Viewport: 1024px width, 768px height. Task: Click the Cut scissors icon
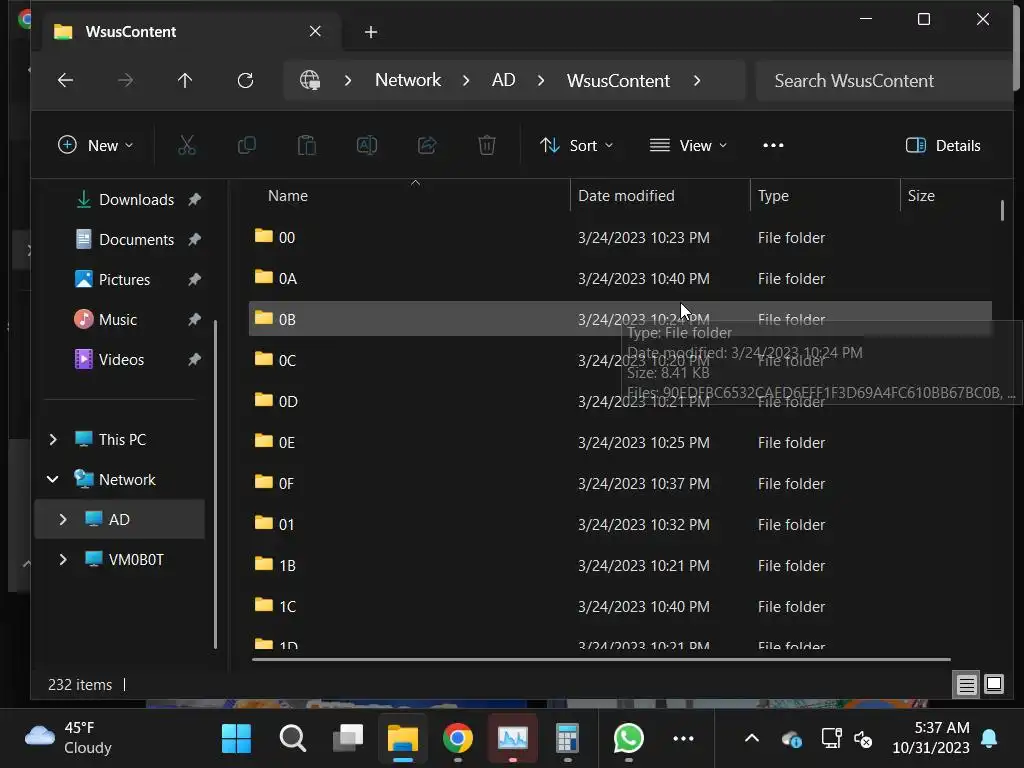click(x=187, y=145)
